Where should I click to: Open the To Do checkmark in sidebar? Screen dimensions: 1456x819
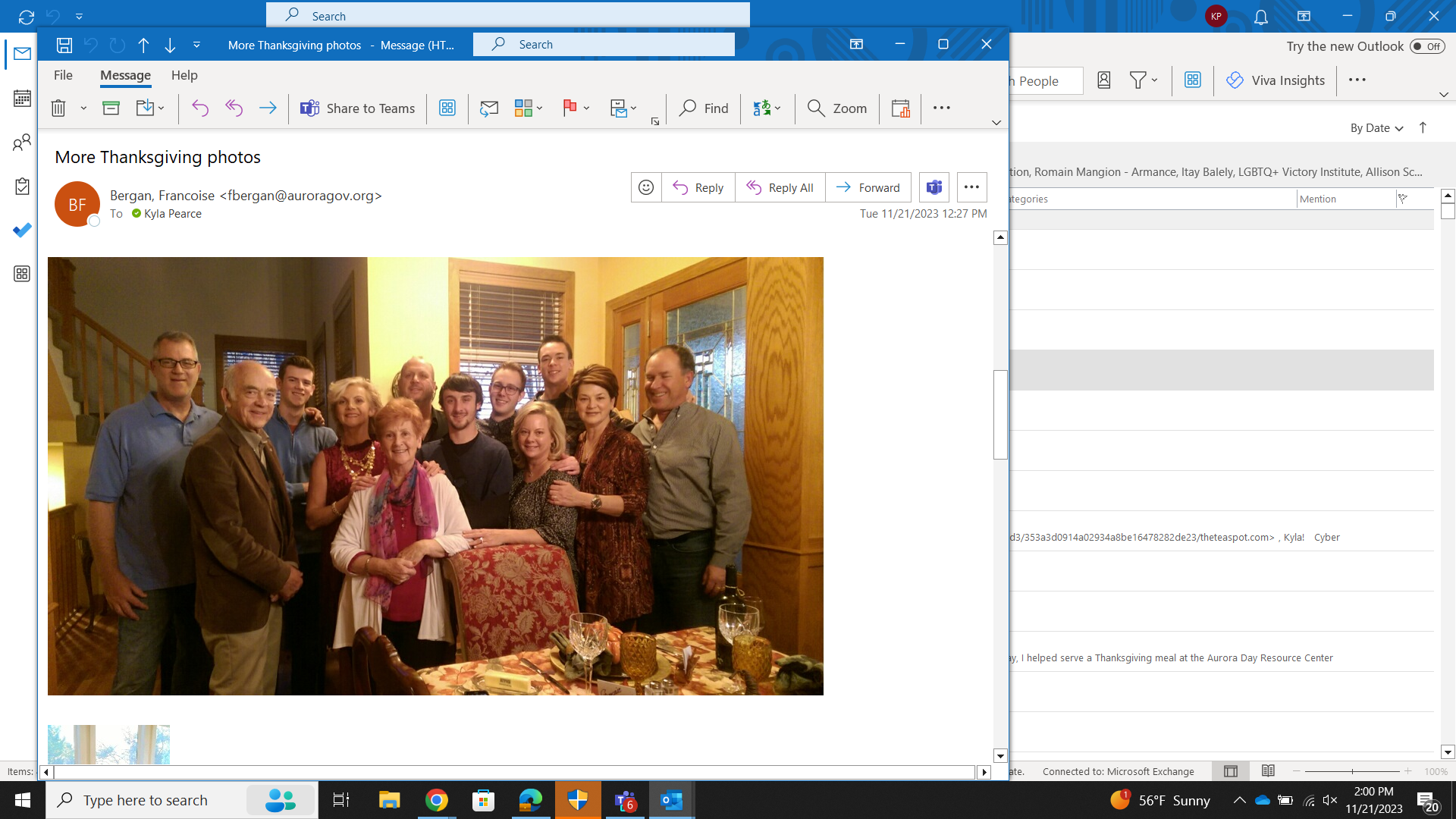(x=22, y=230)
